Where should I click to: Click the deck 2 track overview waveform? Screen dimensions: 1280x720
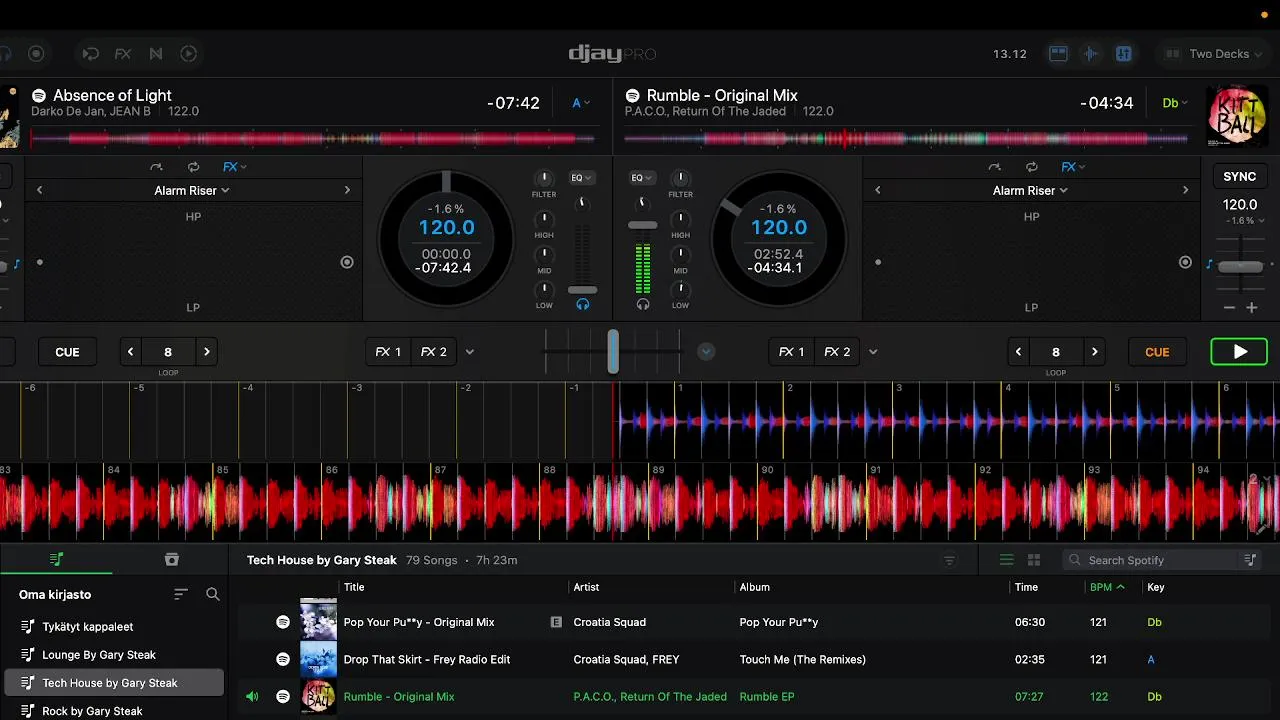click(906, 139)
